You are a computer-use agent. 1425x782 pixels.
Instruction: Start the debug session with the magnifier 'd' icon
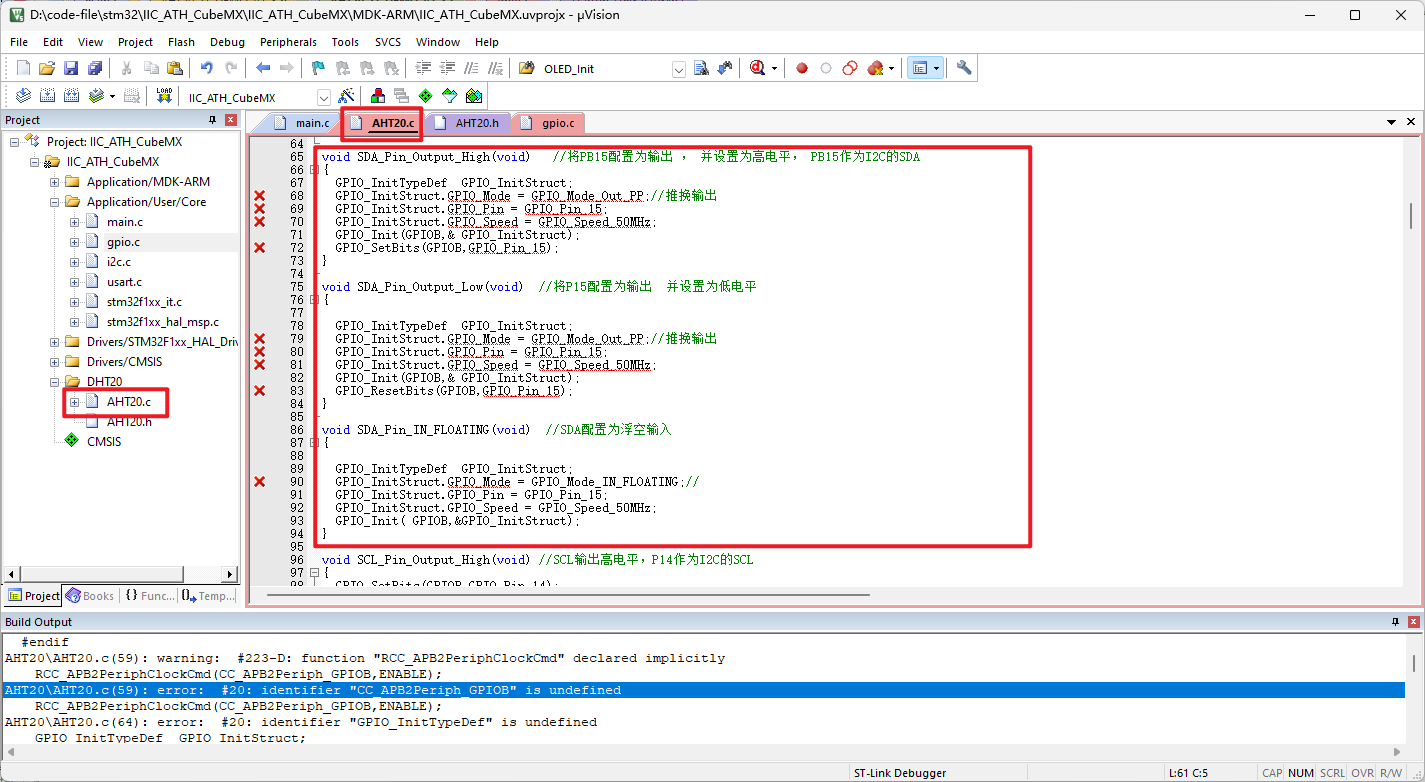tap(757, 68)
